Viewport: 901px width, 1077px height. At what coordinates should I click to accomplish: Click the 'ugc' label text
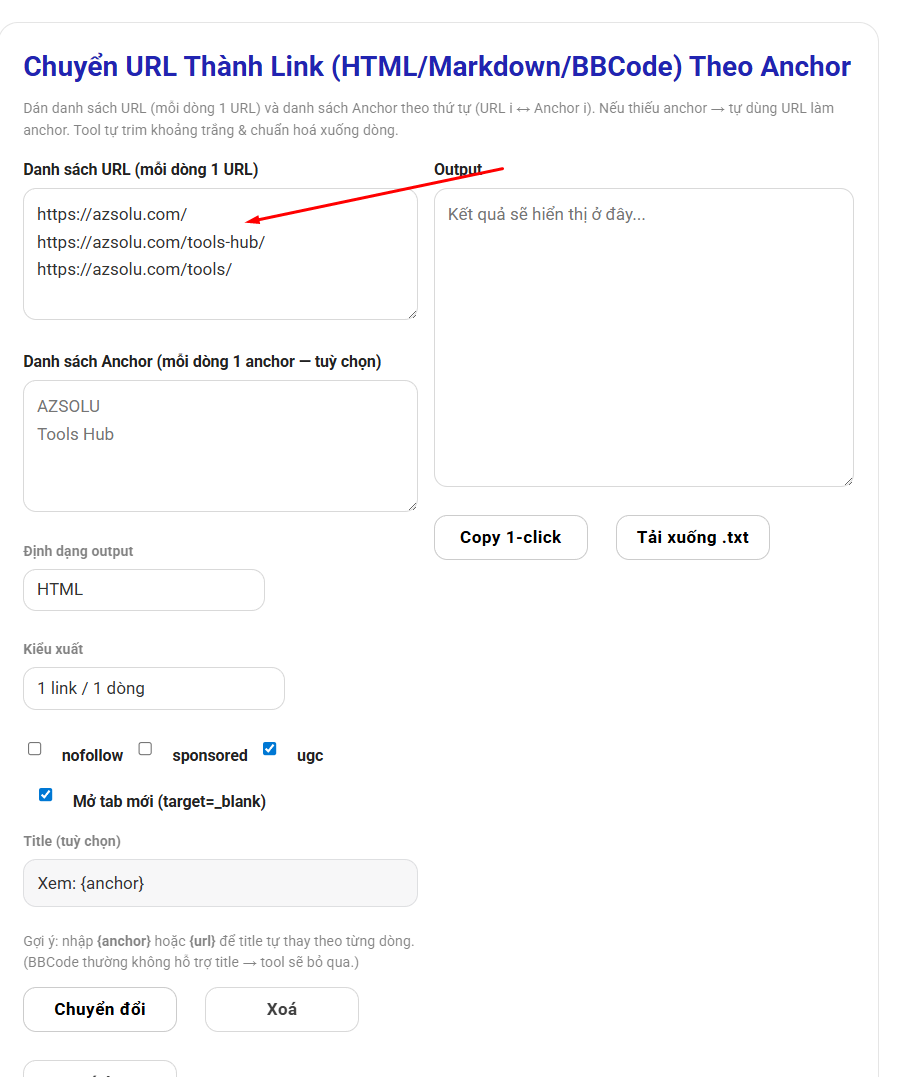pyautogui.click(x=310, y=756)
